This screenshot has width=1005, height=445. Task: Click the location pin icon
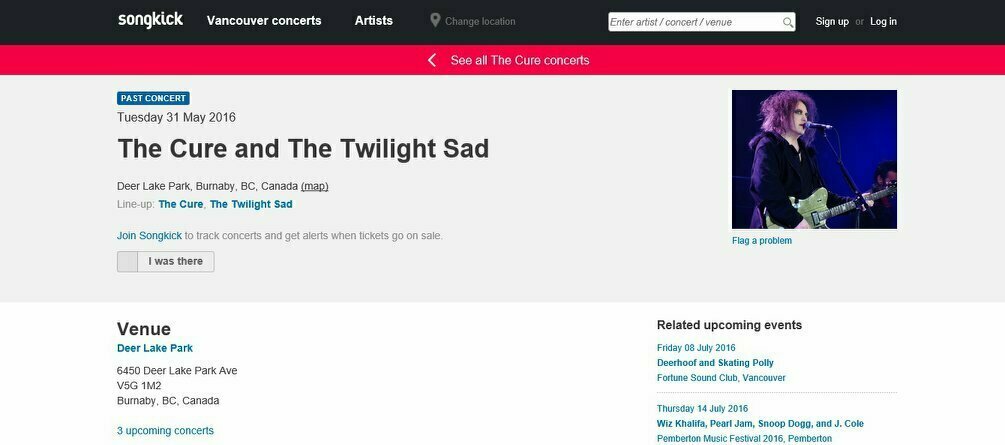(435, 21)
